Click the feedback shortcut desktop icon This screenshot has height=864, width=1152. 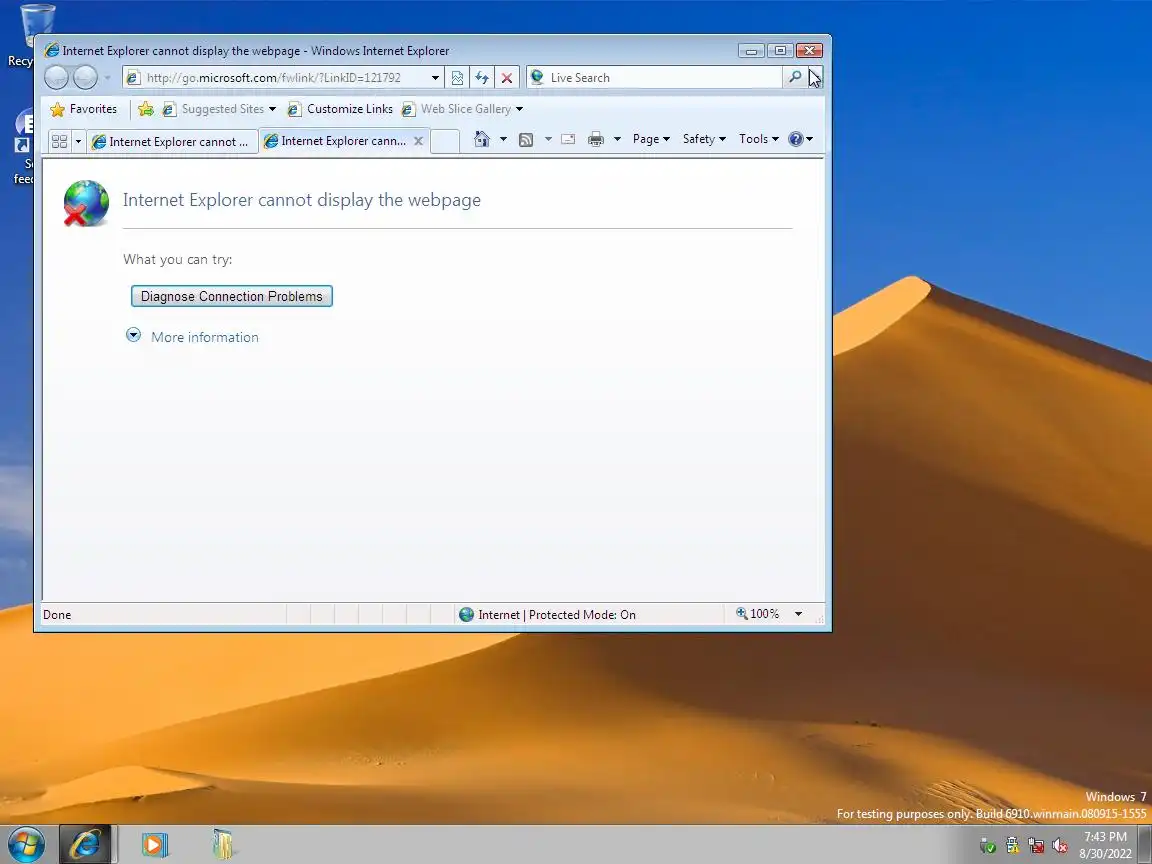click(x=23, y=146)
